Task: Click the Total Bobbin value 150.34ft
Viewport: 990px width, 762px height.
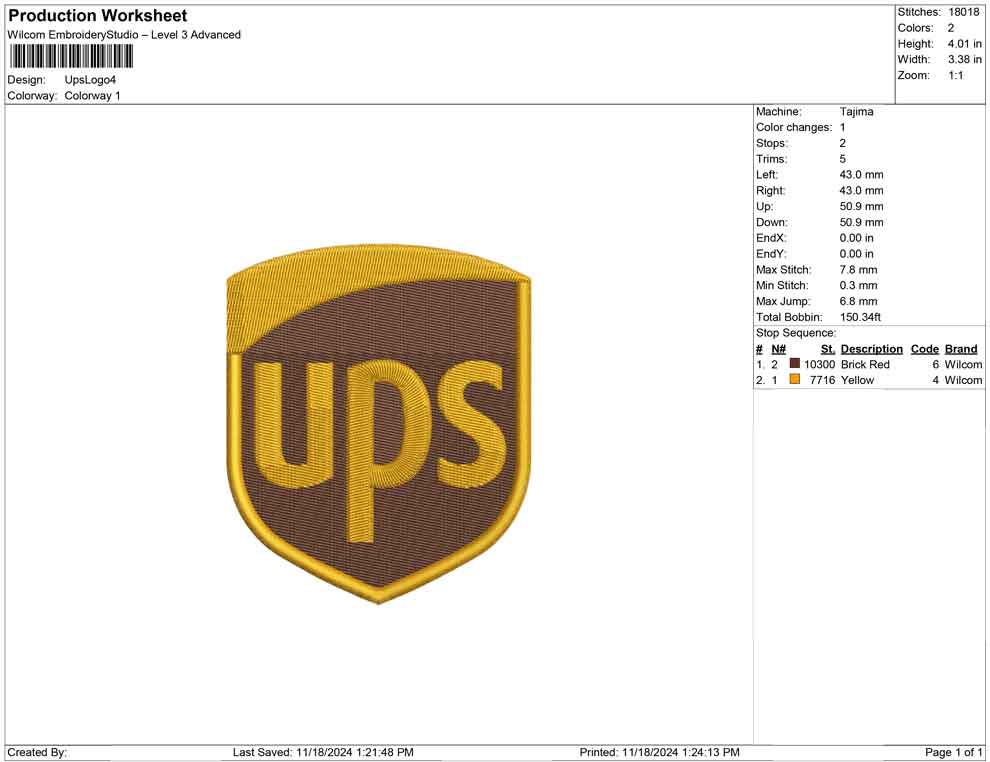Action: click(860, 317)
